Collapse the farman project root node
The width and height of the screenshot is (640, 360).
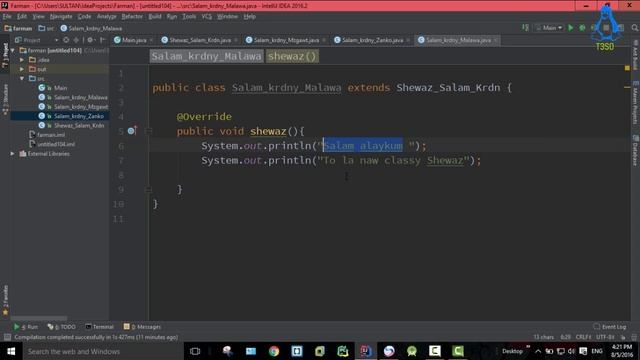point(13,50)
